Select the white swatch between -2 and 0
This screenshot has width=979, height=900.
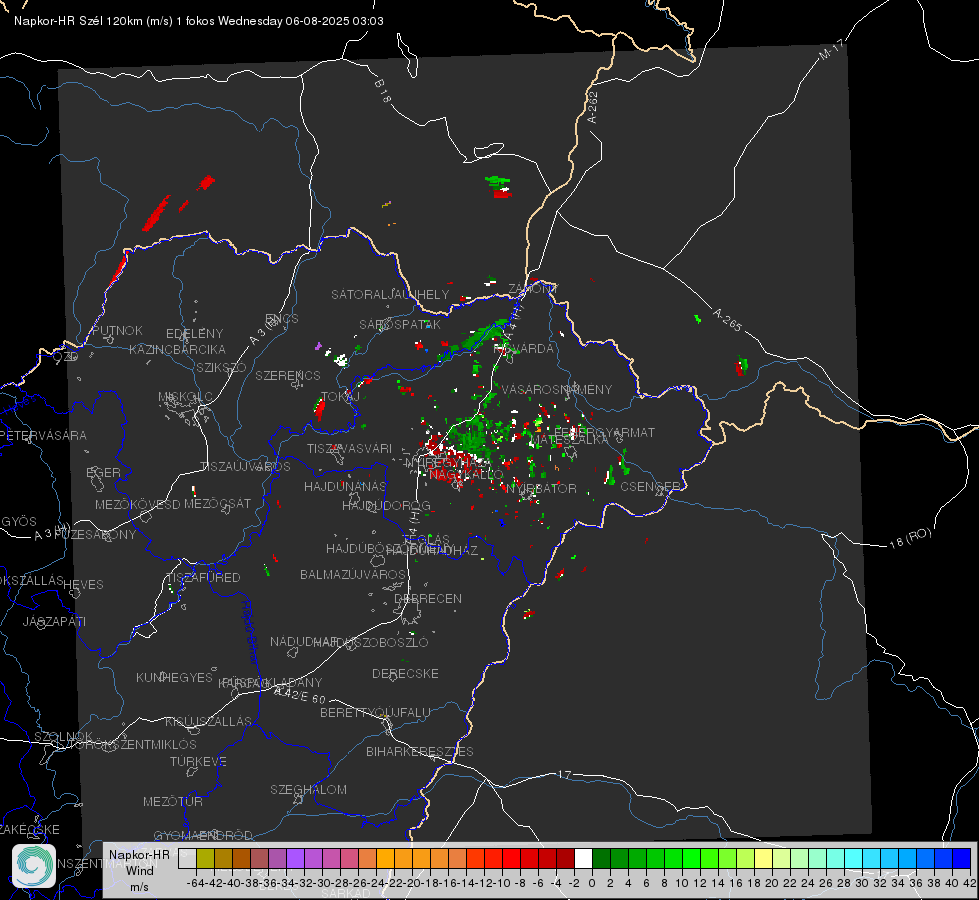click(583, 858)
